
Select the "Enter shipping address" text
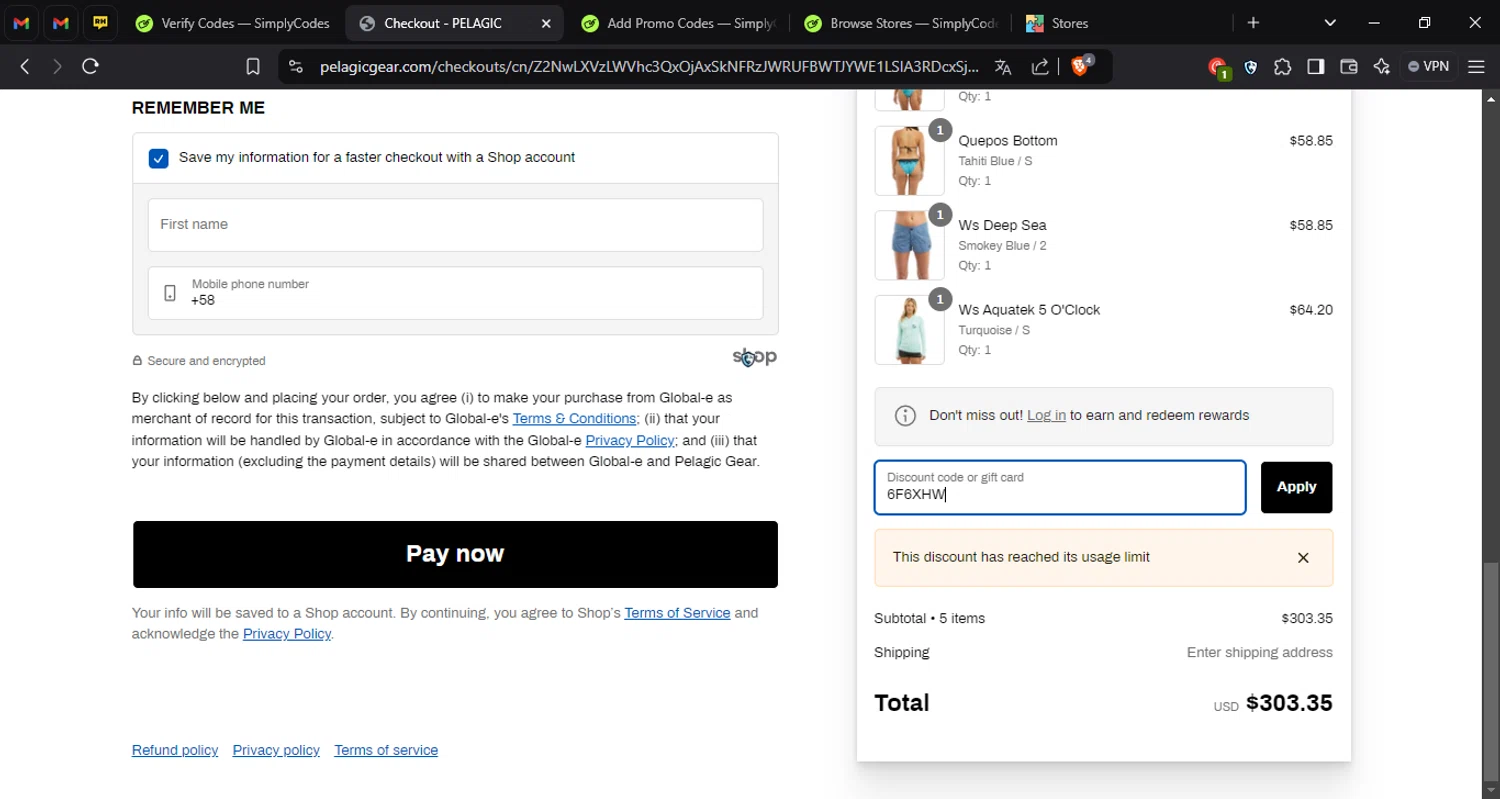point(1260,653)
